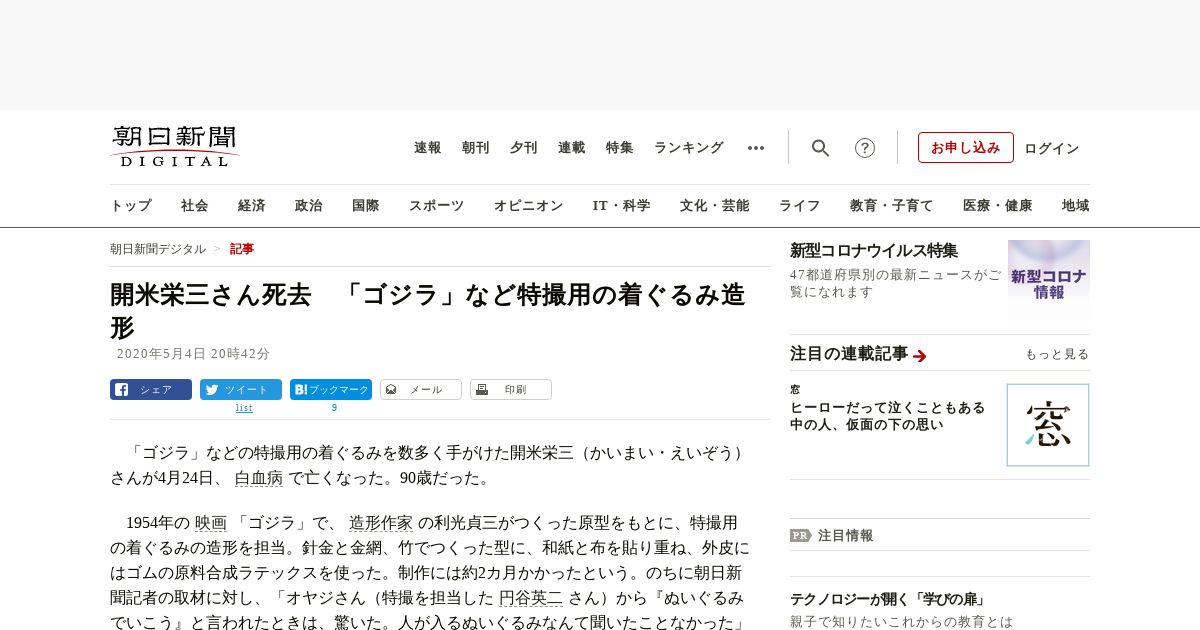Click the date 2020年5月4日 20時42分
Image resolution: width=1200 pixels, height=630 pixels.
click(193, 354)
